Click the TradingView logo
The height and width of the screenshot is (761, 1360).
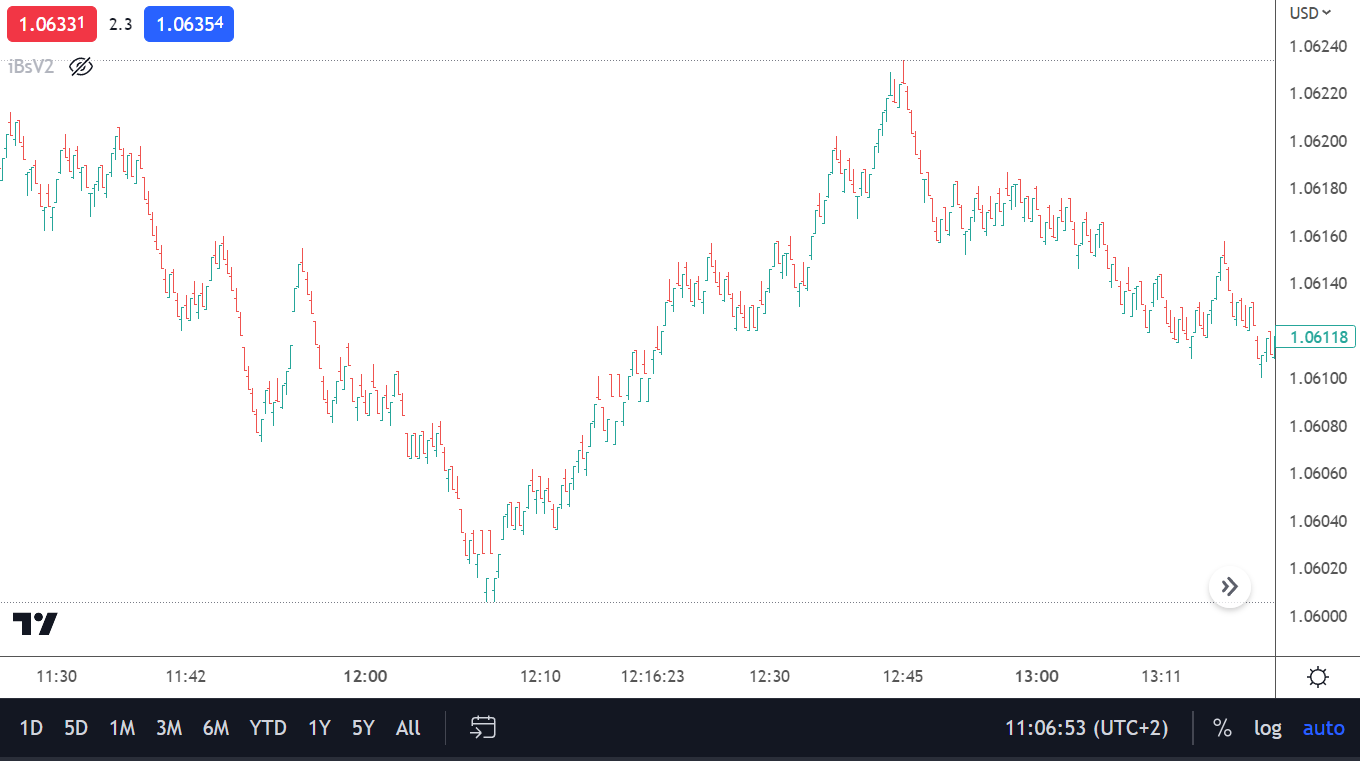[x=35, y=624]
